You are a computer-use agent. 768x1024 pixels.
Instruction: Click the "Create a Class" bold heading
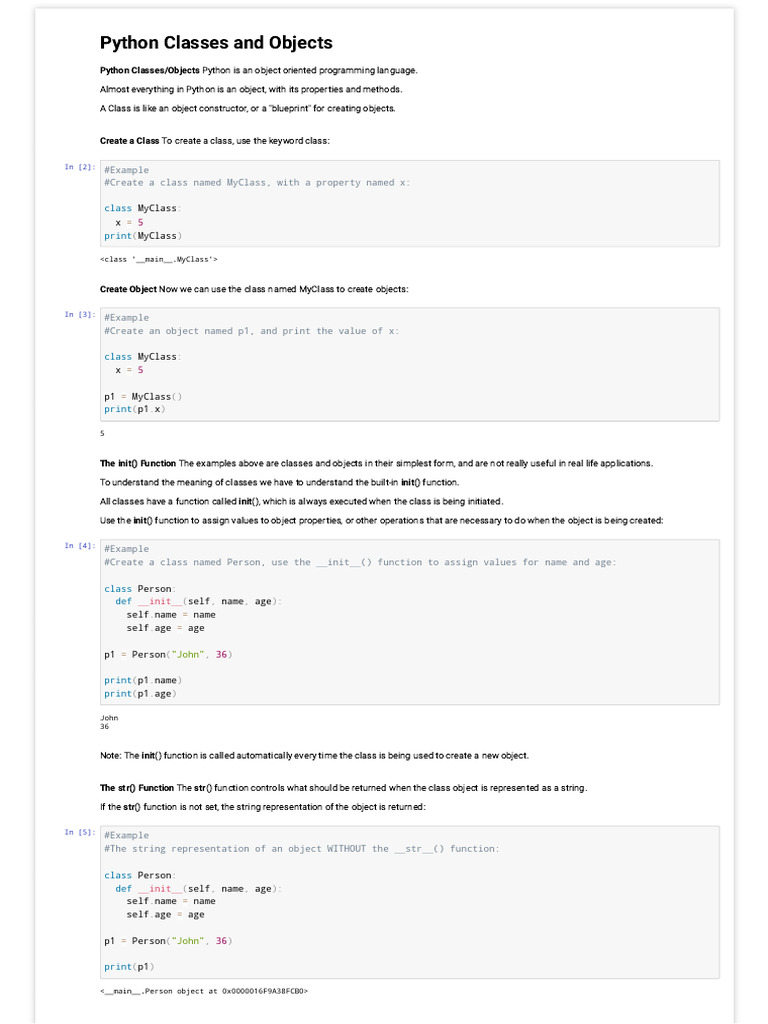[130, 141]
